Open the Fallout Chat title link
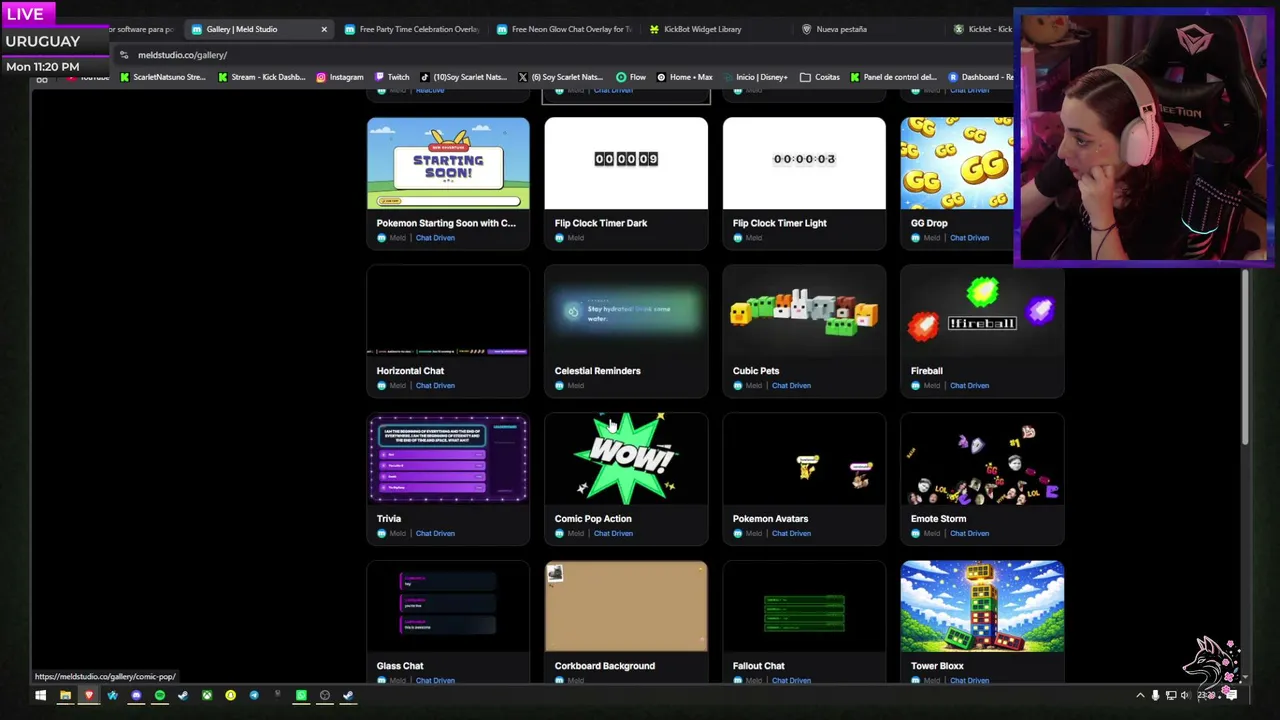The image size is (1280, 720). pos(758,666)
